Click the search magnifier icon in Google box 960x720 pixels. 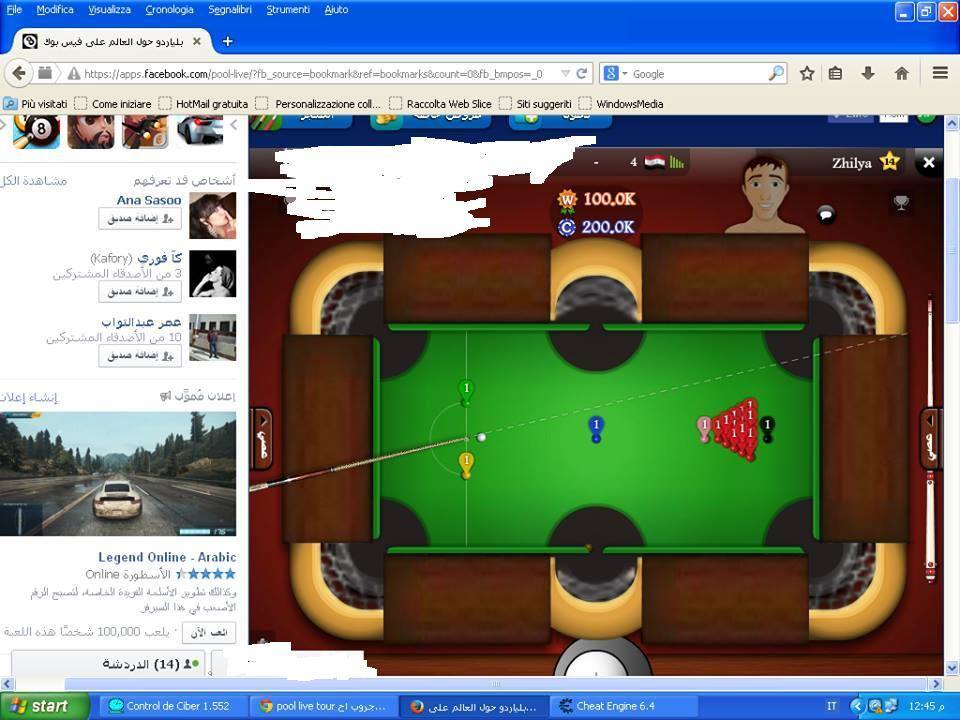(x=776, y=73)
